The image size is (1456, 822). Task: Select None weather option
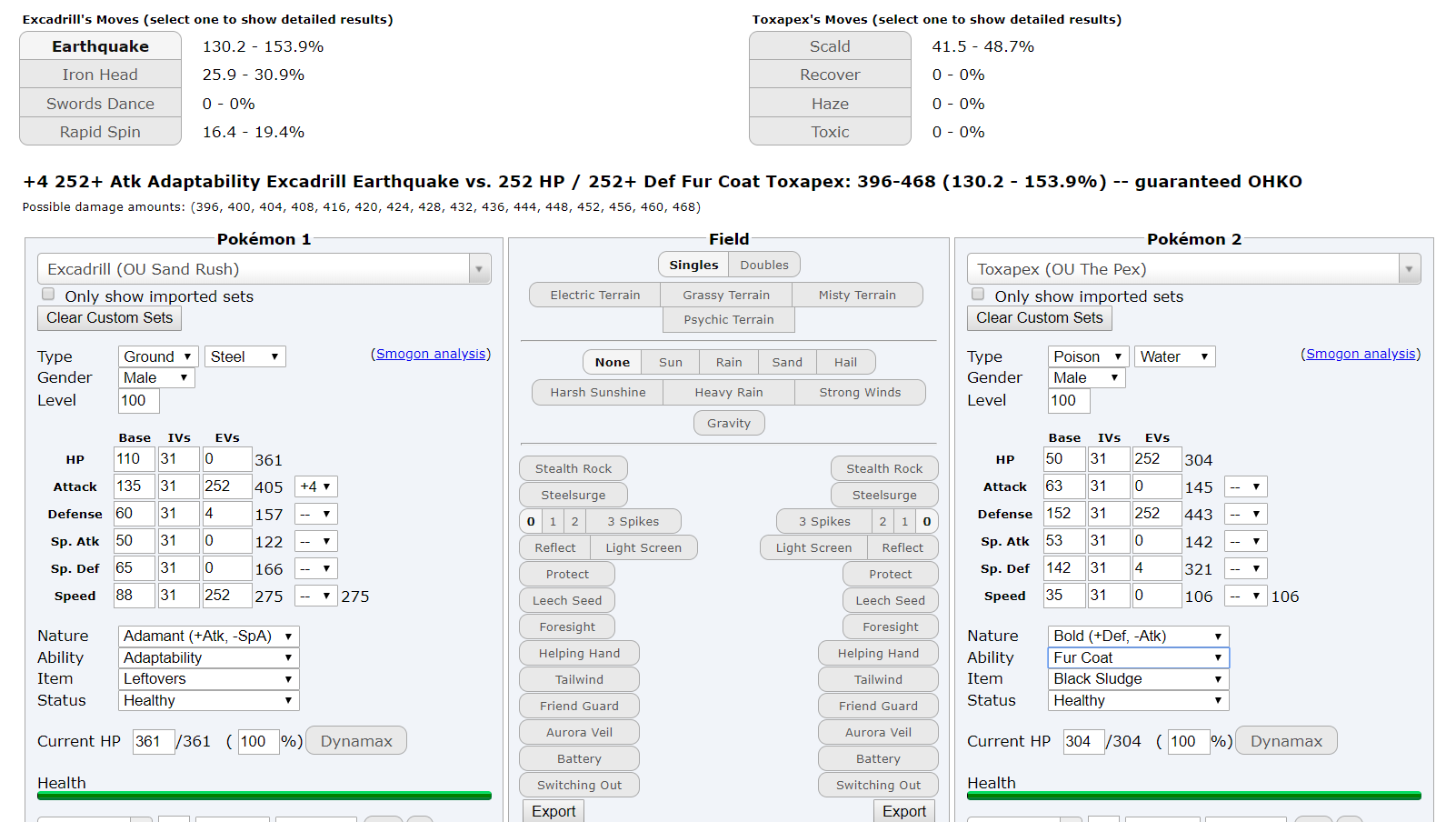click(x=613, y=362)
